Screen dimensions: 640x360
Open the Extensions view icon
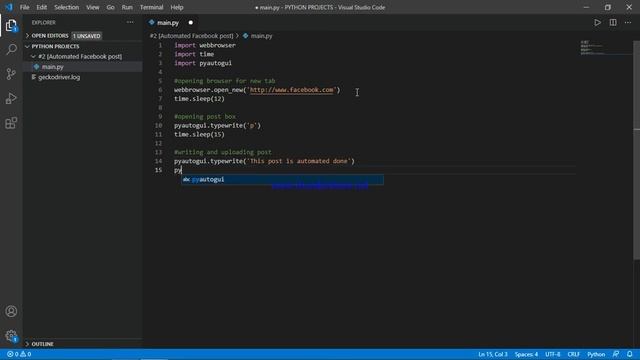[11, 123]
